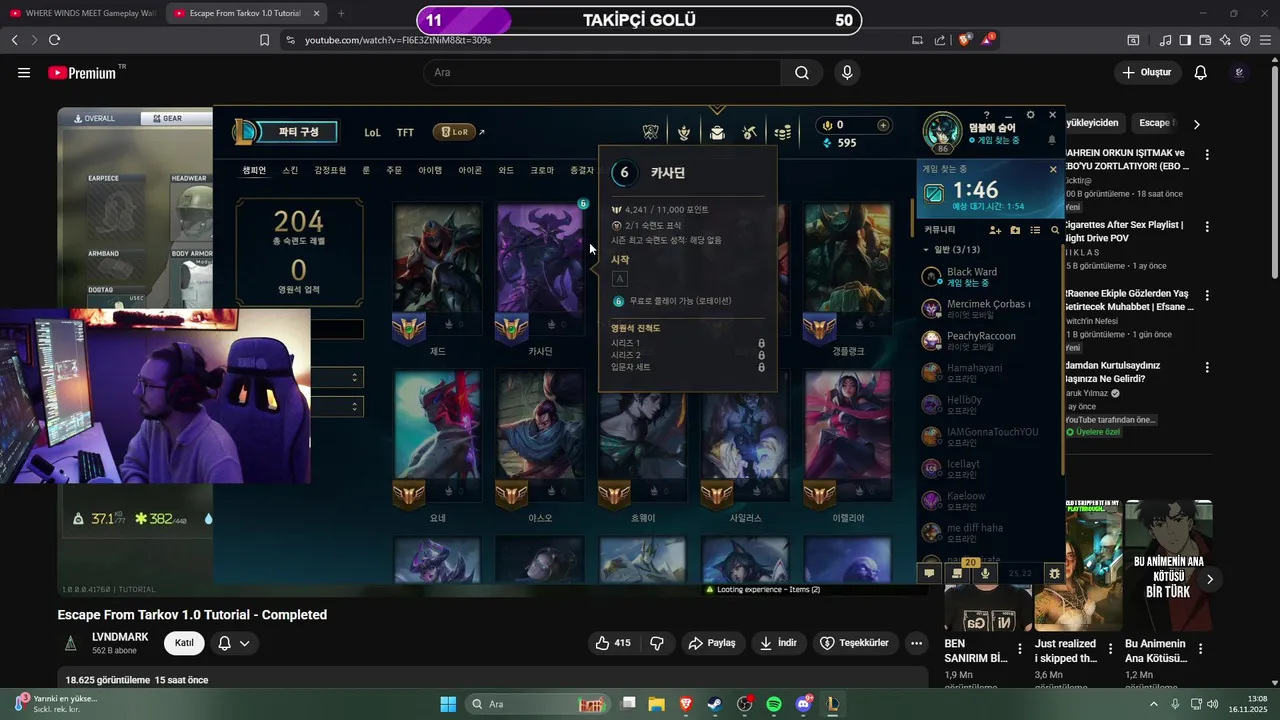
Task: Open the second filter dropdown in collection
Action: click(338, 407)
